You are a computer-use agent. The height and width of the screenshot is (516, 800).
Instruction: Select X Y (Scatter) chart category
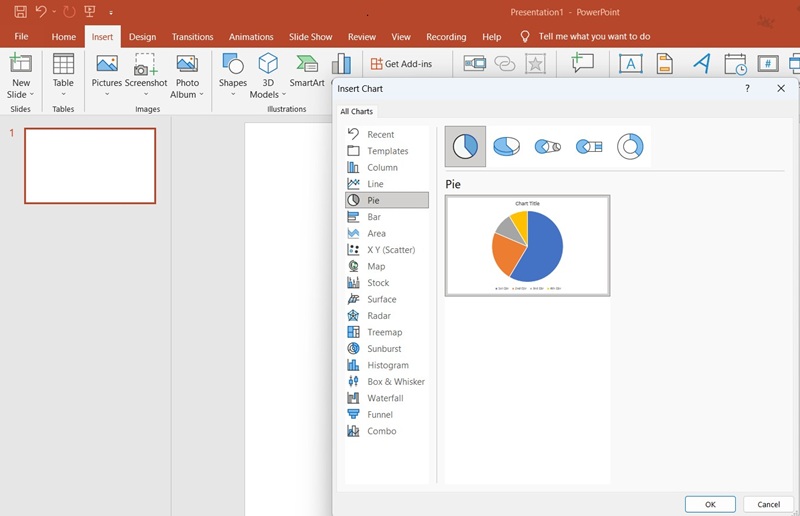387,250
